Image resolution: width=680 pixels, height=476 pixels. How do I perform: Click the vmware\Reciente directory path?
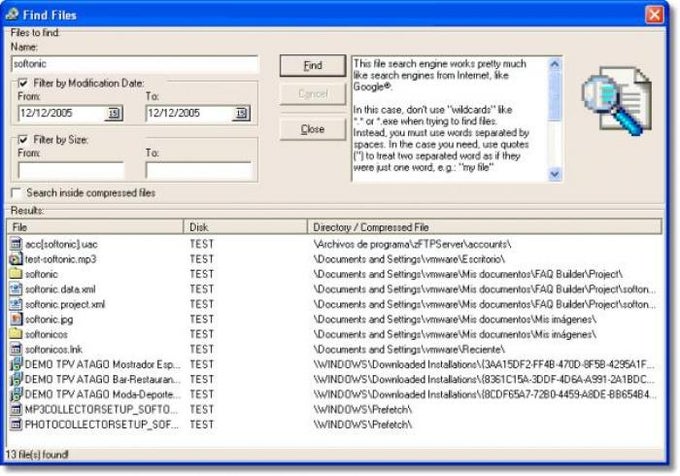409,349
